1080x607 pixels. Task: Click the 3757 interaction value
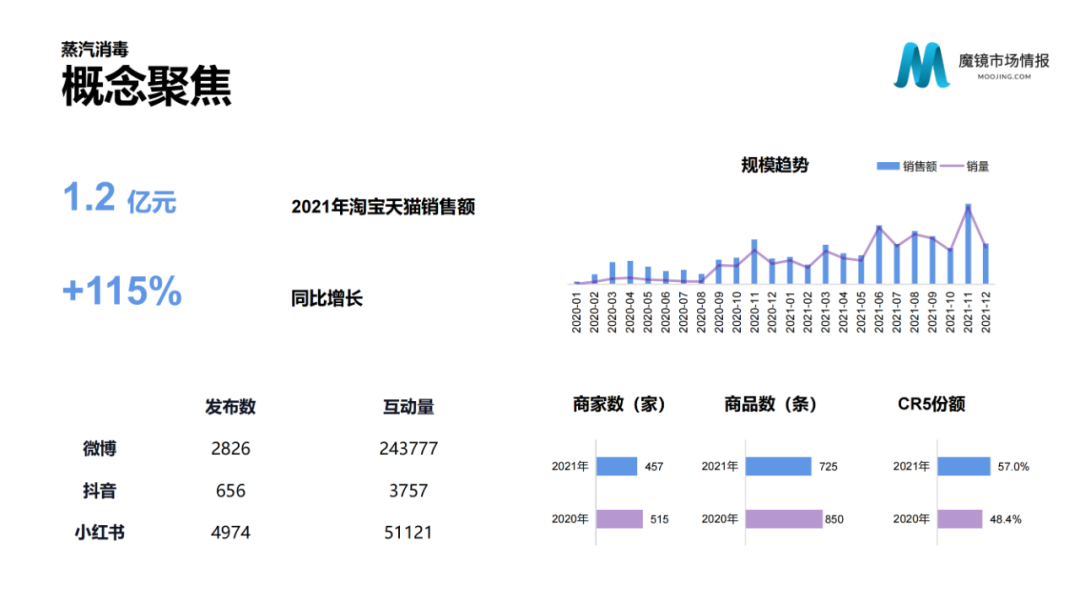408,491
